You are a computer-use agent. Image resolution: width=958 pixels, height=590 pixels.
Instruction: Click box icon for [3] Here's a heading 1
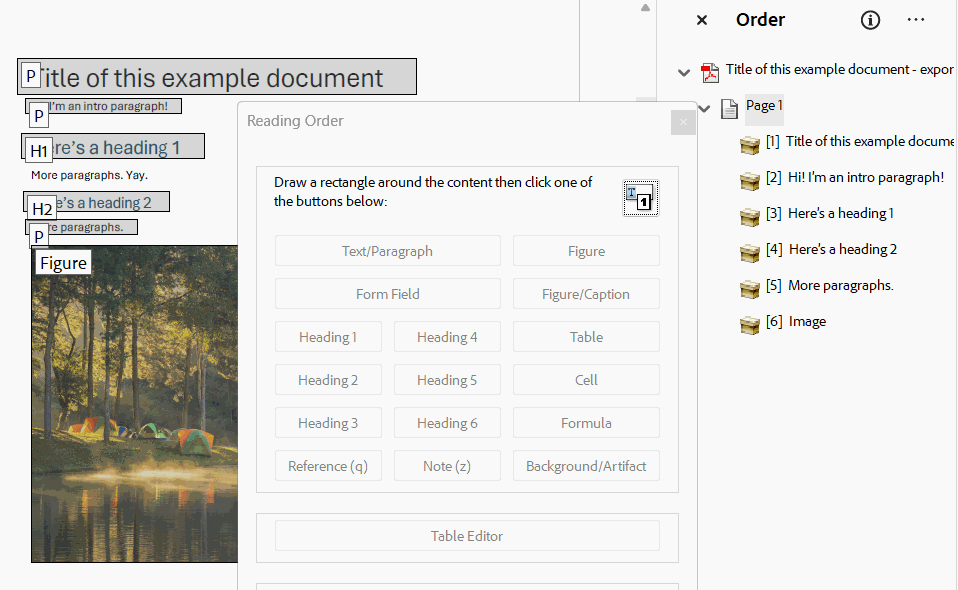tap(750, 217)
